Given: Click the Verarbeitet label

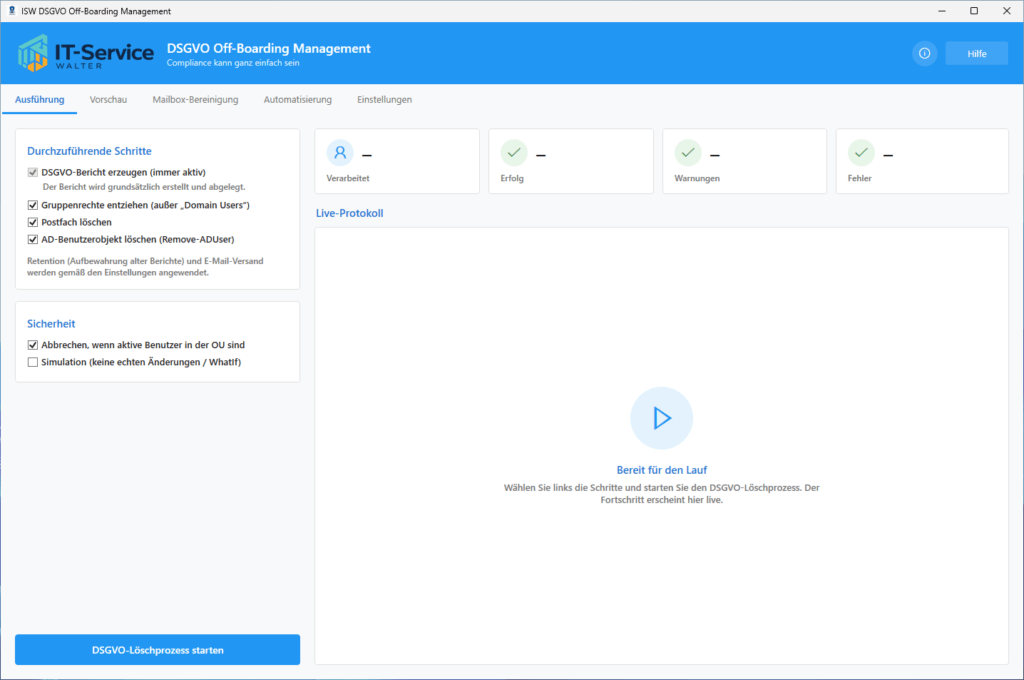Looking at the screenshot, I should [x=348, y=178].
